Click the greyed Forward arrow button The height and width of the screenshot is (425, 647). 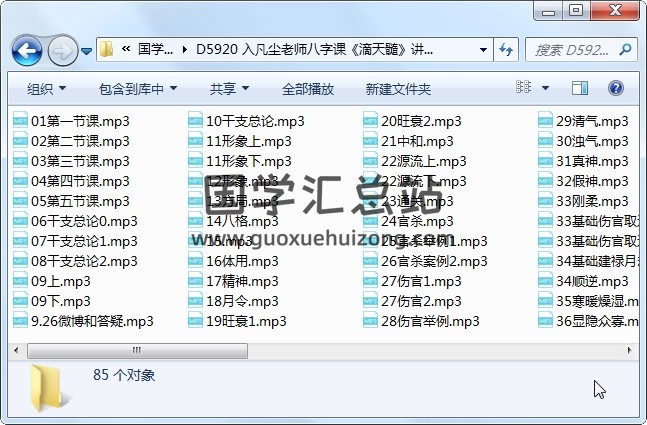pyautogui.click(x=63, y=51)
